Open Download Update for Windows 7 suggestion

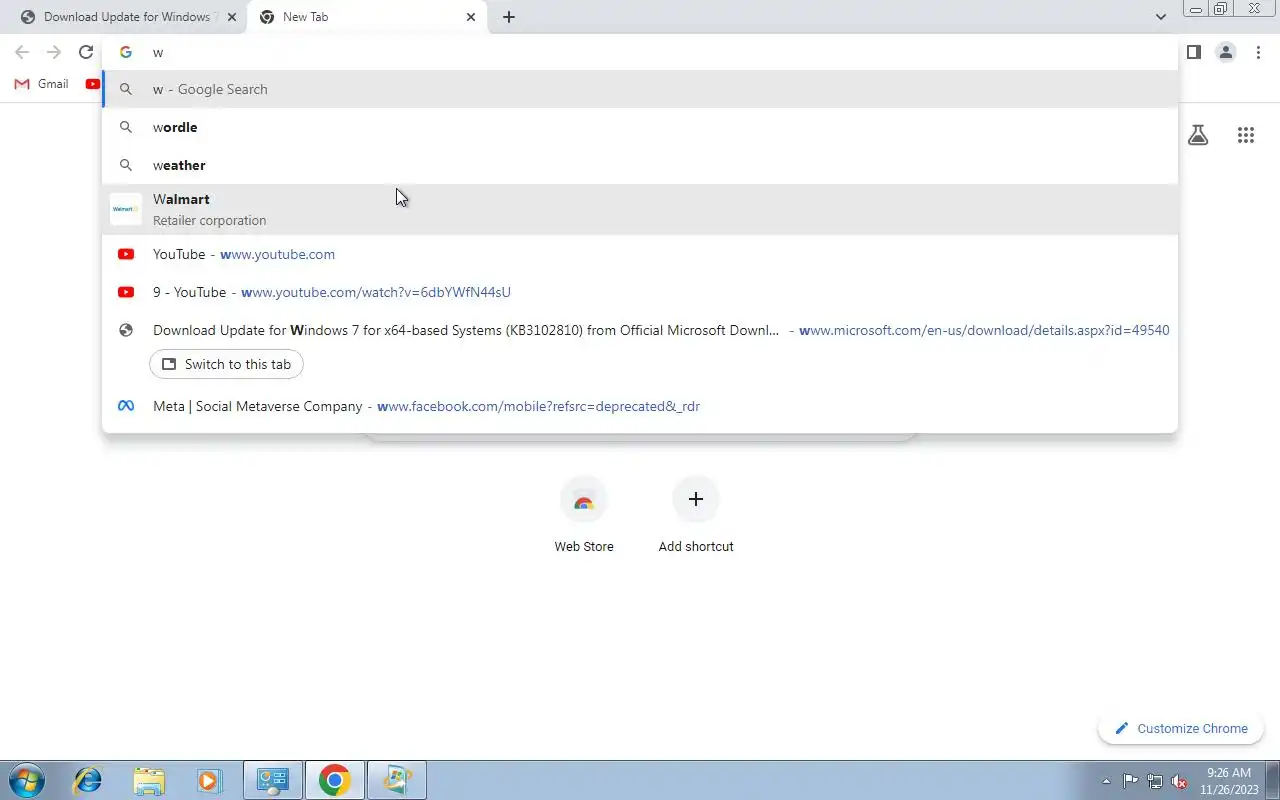pos(640,330)
